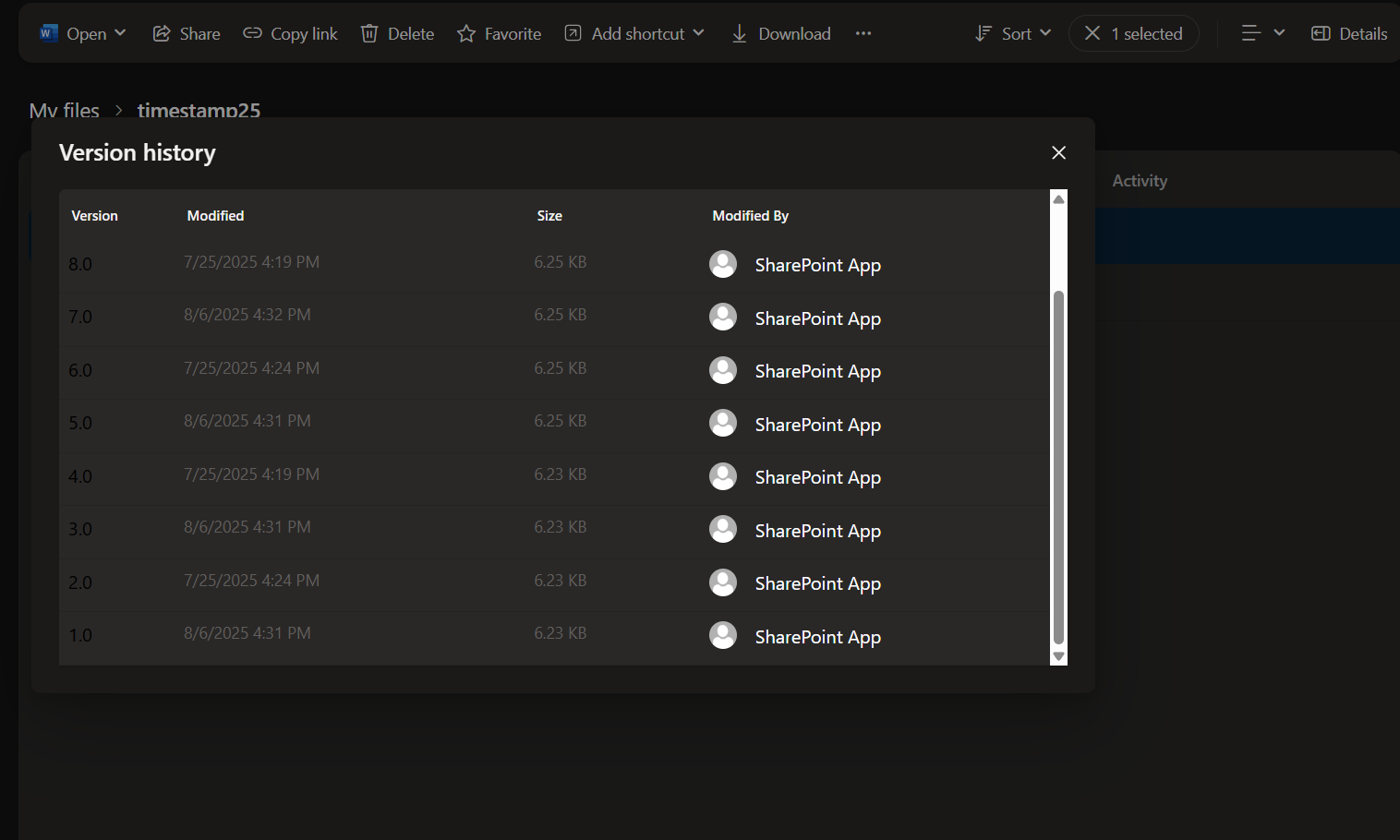Click timestamp25 breadcrumb folder
The image size is (1400, 840).
pyautogui.click(x=199, y=111)
